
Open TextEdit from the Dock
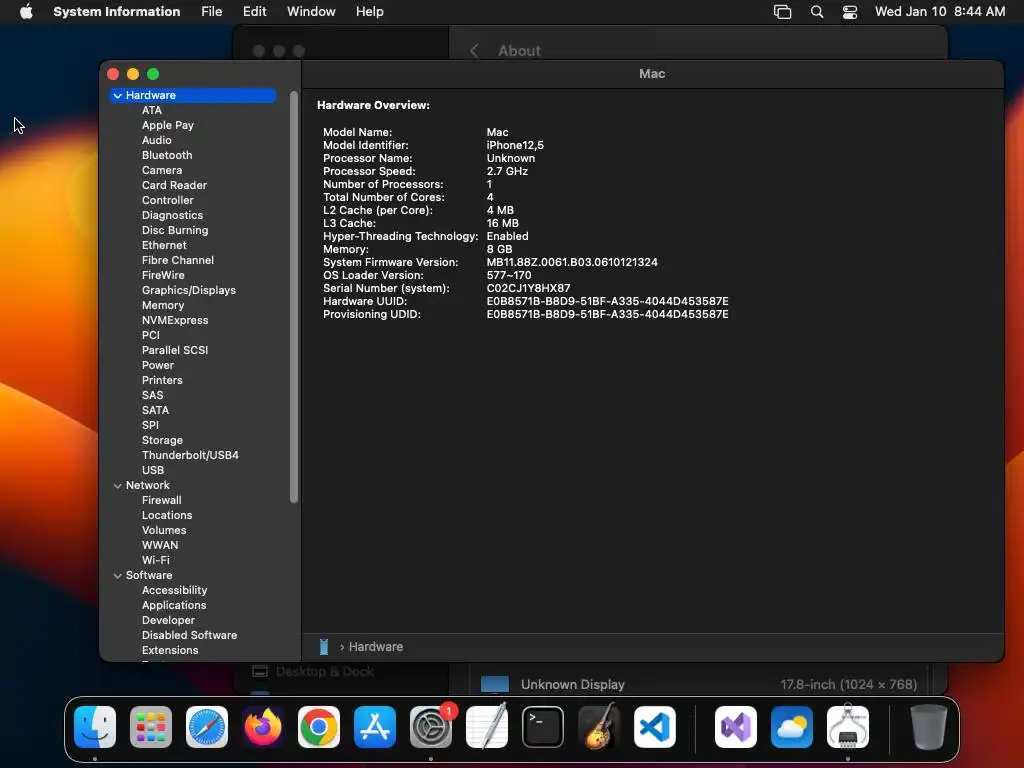coord(487,727)
